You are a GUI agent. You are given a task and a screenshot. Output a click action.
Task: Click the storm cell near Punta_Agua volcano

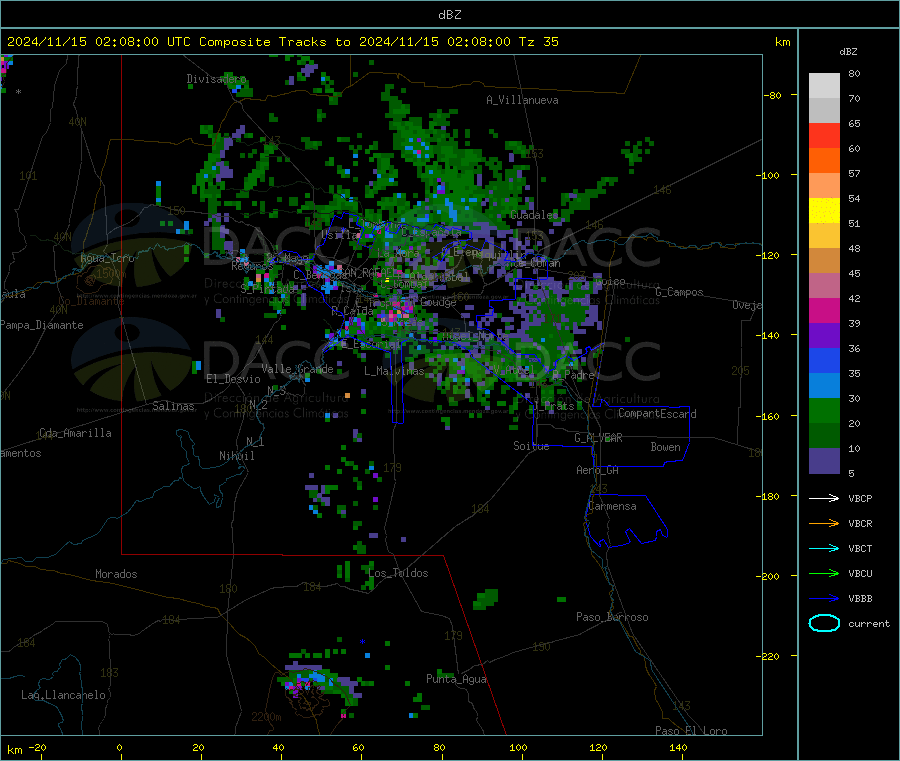coord(319,683)
